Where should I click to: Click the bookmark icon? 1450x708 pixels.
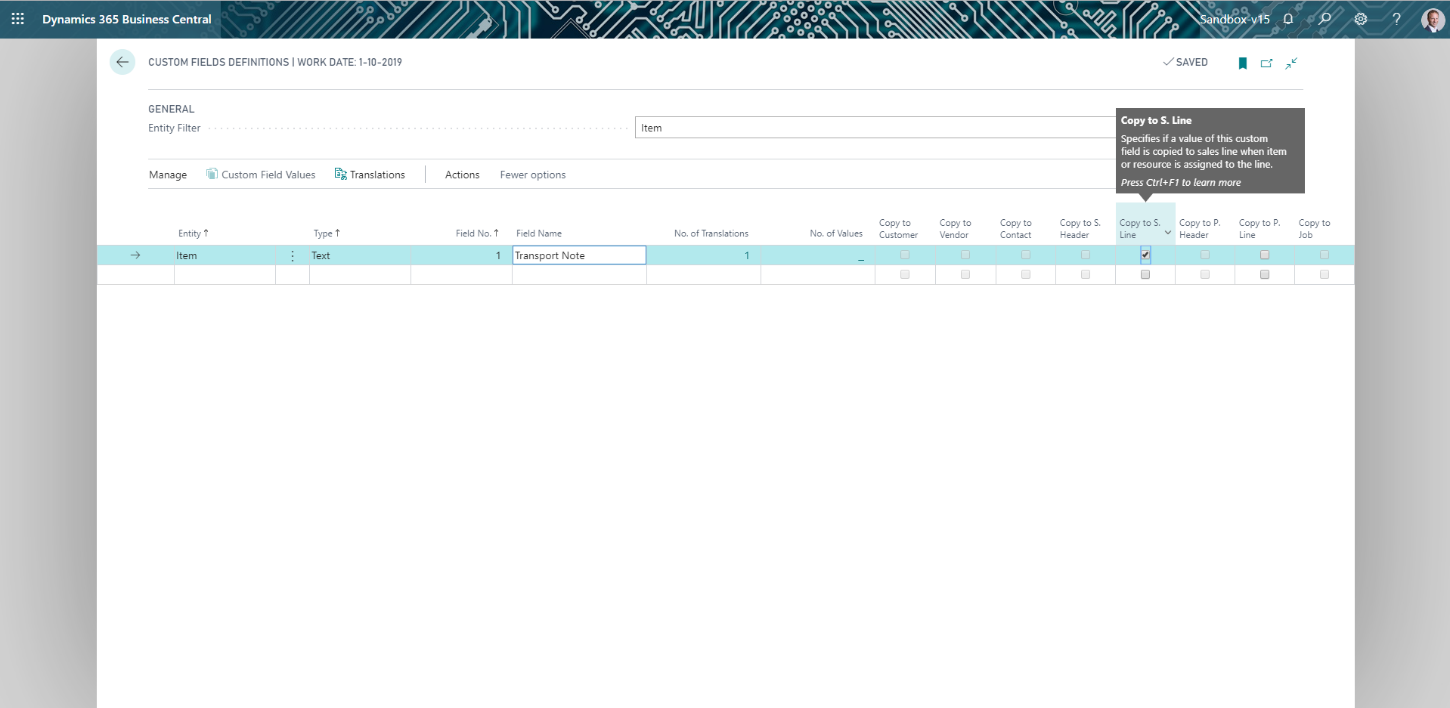coord(1243,63)
